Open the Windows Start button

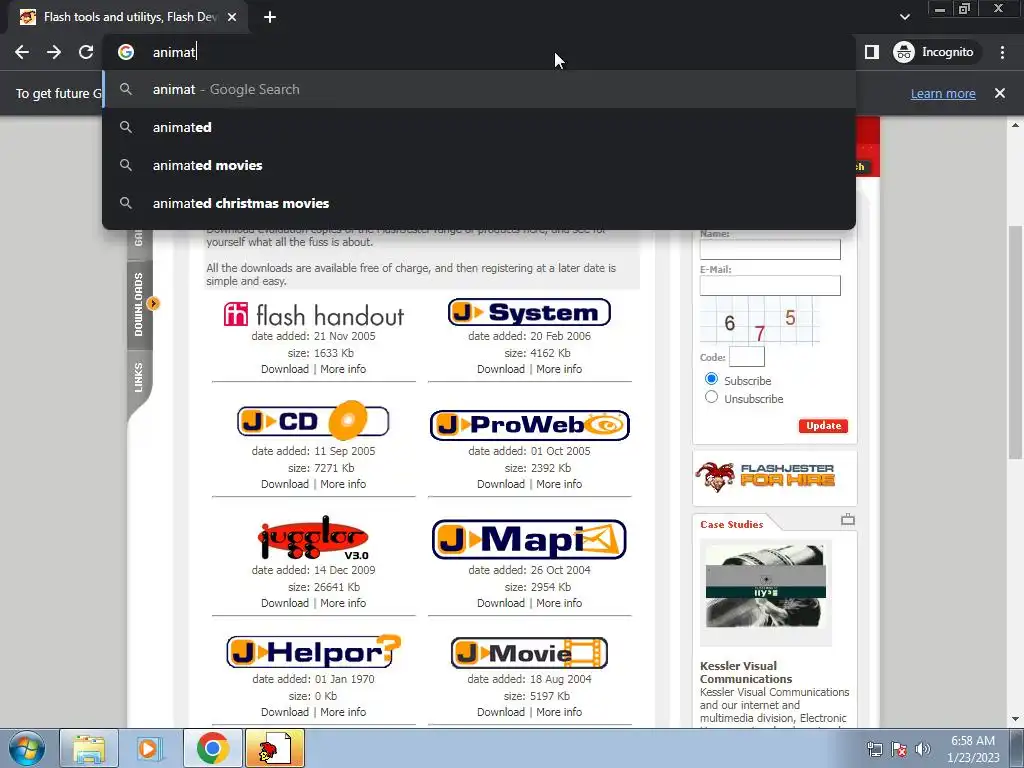coord(27,748)
